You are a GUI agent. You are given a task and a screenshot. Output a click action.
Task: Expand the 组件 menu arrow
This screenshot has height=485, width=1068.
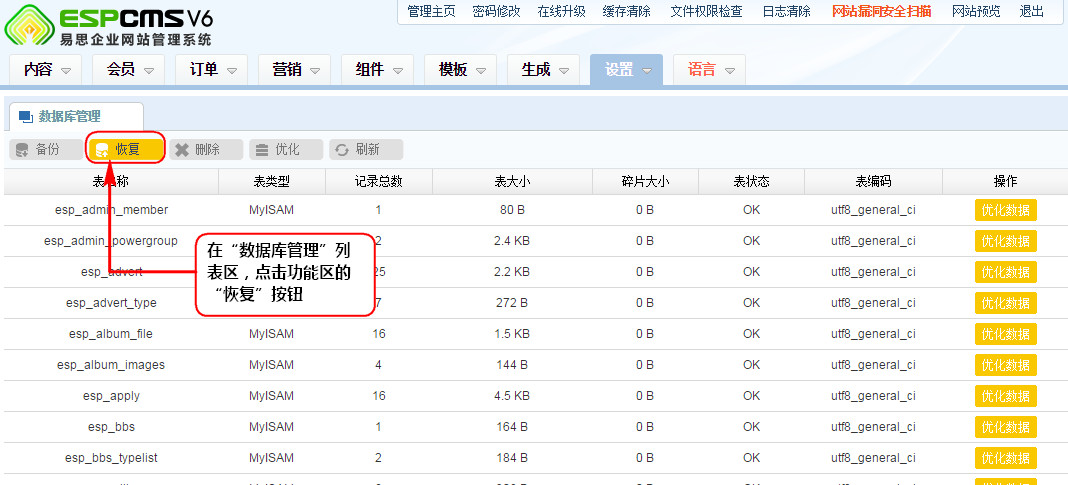(398, 70)
